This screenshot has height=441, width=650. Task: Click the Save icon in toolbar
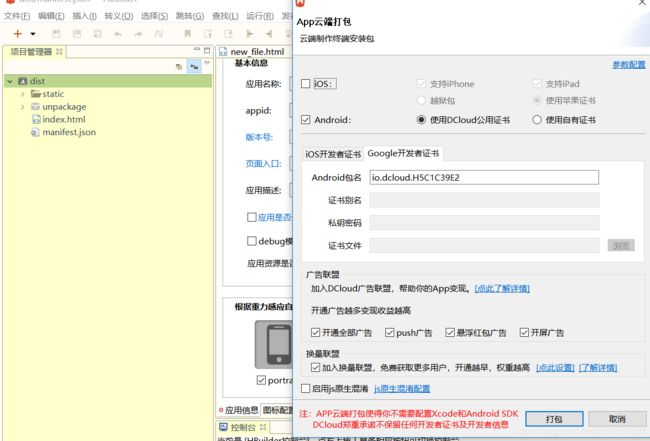56,34
